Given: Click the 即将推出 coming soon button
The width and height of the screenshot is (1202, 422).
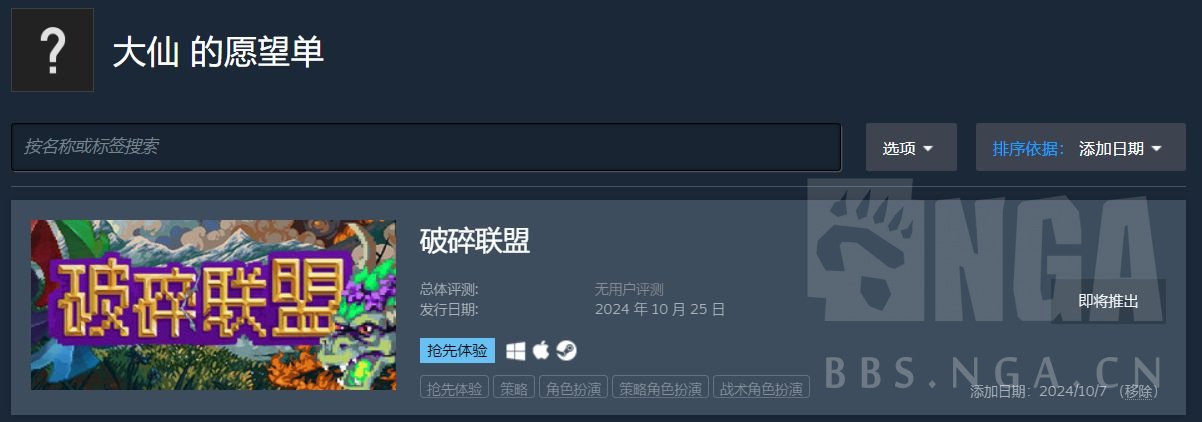Looking at the screenshot, I should 1108,301.
